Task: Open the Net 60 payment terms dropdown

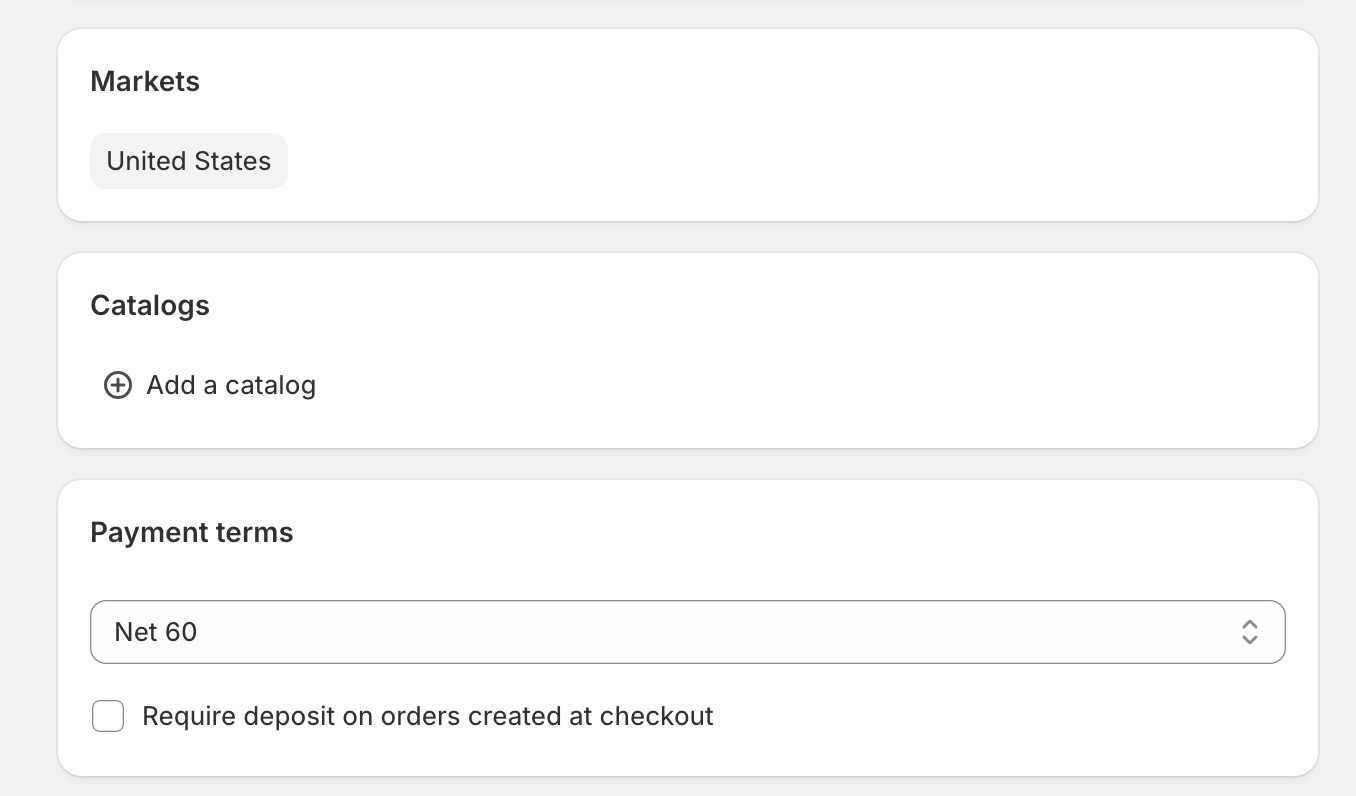Action: tap(687, 632)
